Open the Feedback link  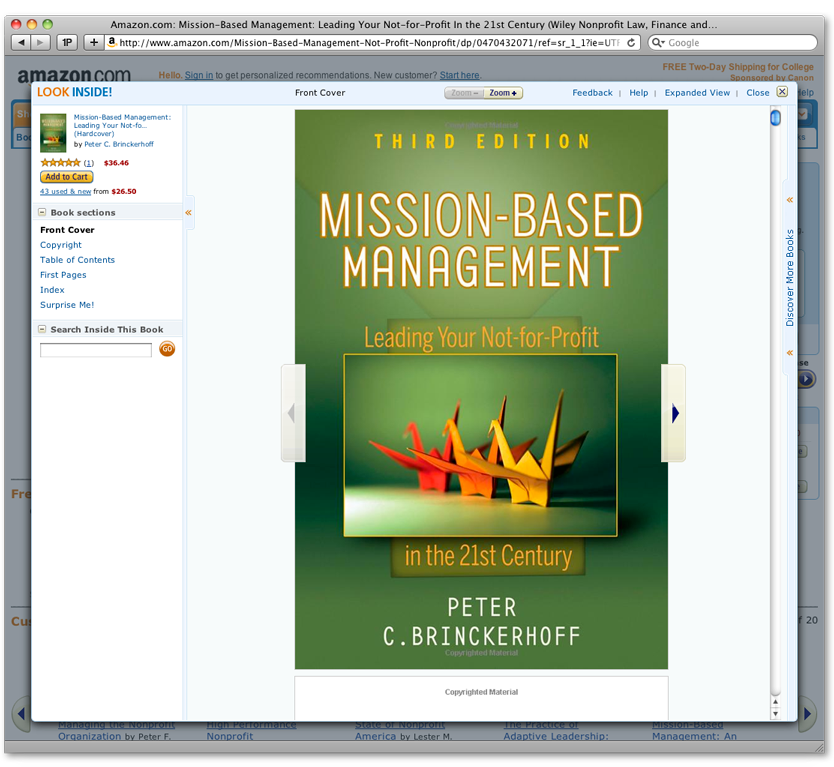(x=593, y=93)
